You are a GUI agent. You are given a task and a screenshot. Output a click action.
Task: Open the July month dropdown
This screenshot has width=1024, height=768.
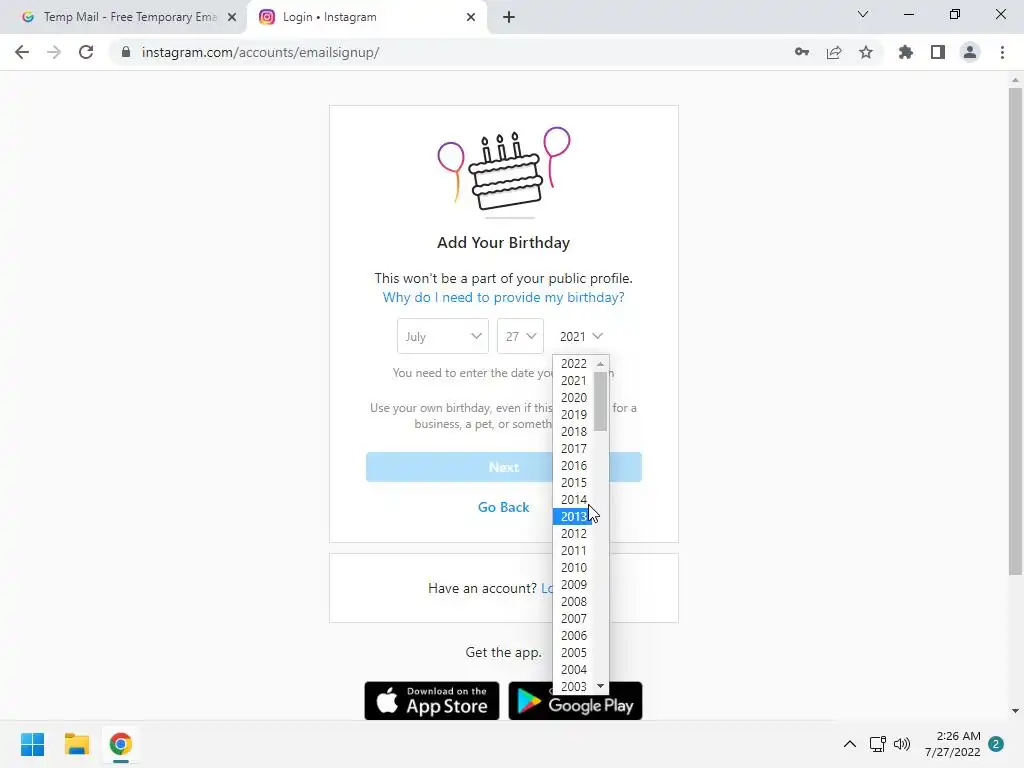click(x=443, y=336)
